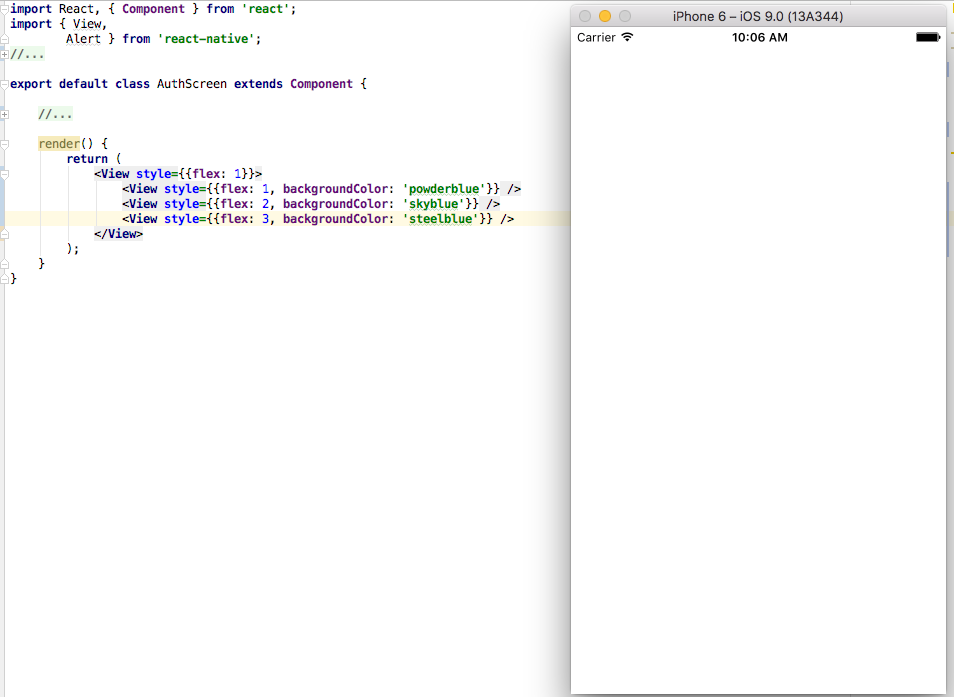Click the 'style' attribute of the outer View
The height and width of the screenshot is (697, 954).
click(153, 174)
